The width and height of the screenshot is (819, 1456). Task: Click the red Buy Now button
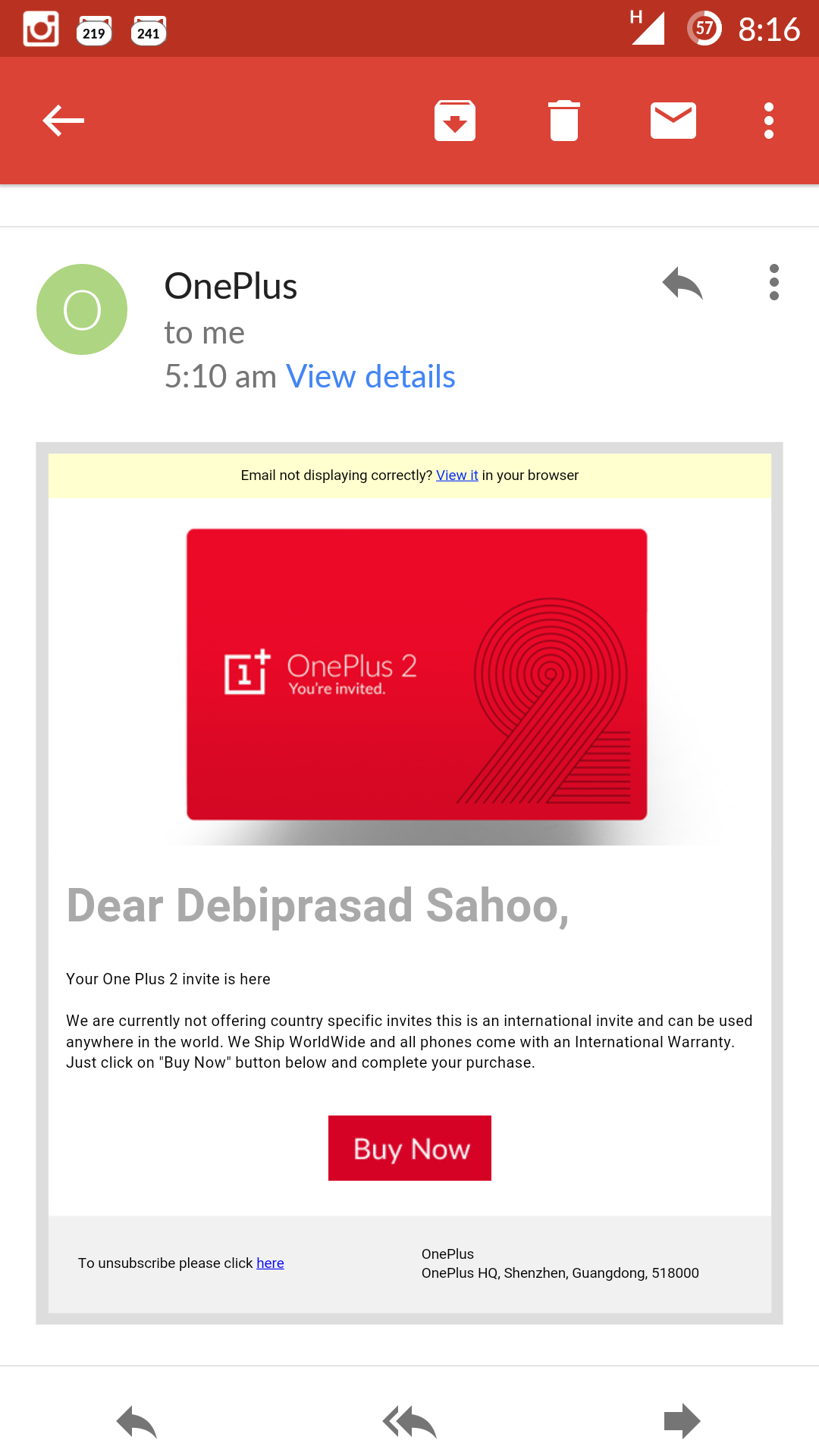coord(409,1148)
